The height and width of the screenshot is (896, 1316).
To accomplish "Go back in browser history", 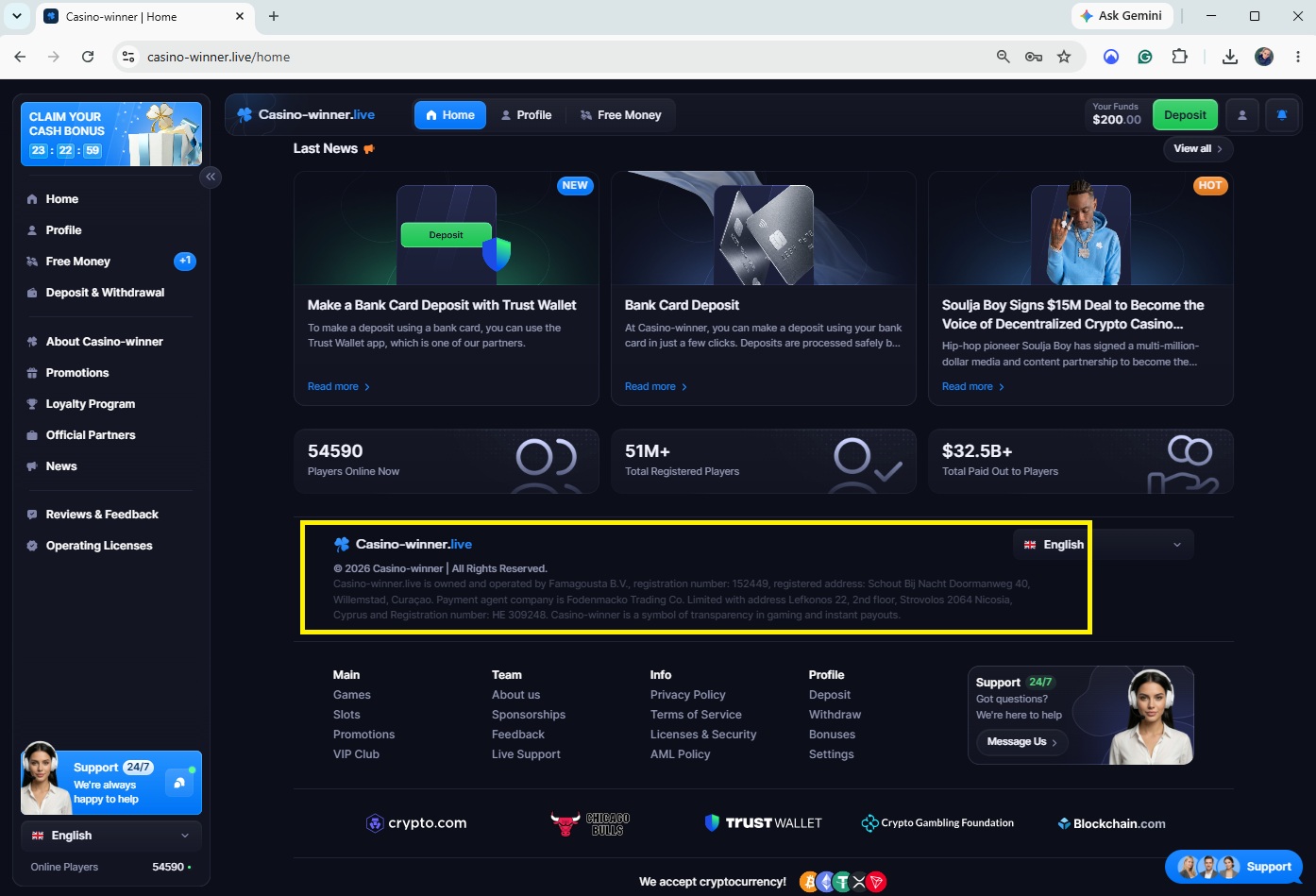I will pyautogui.click(x=20, y=57).
